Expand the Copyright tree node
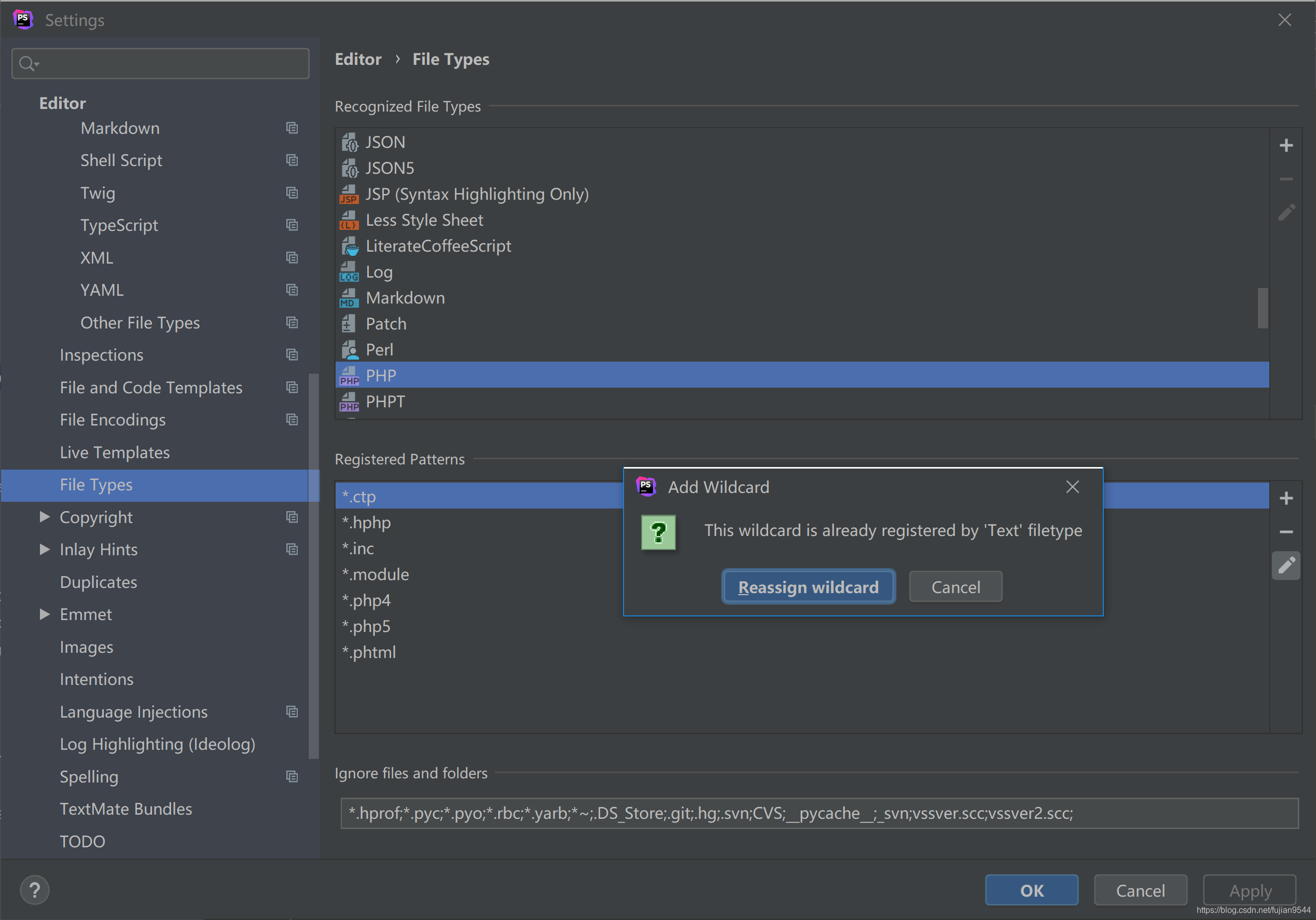The image size is (1316, 920). [x=44, y=516]
